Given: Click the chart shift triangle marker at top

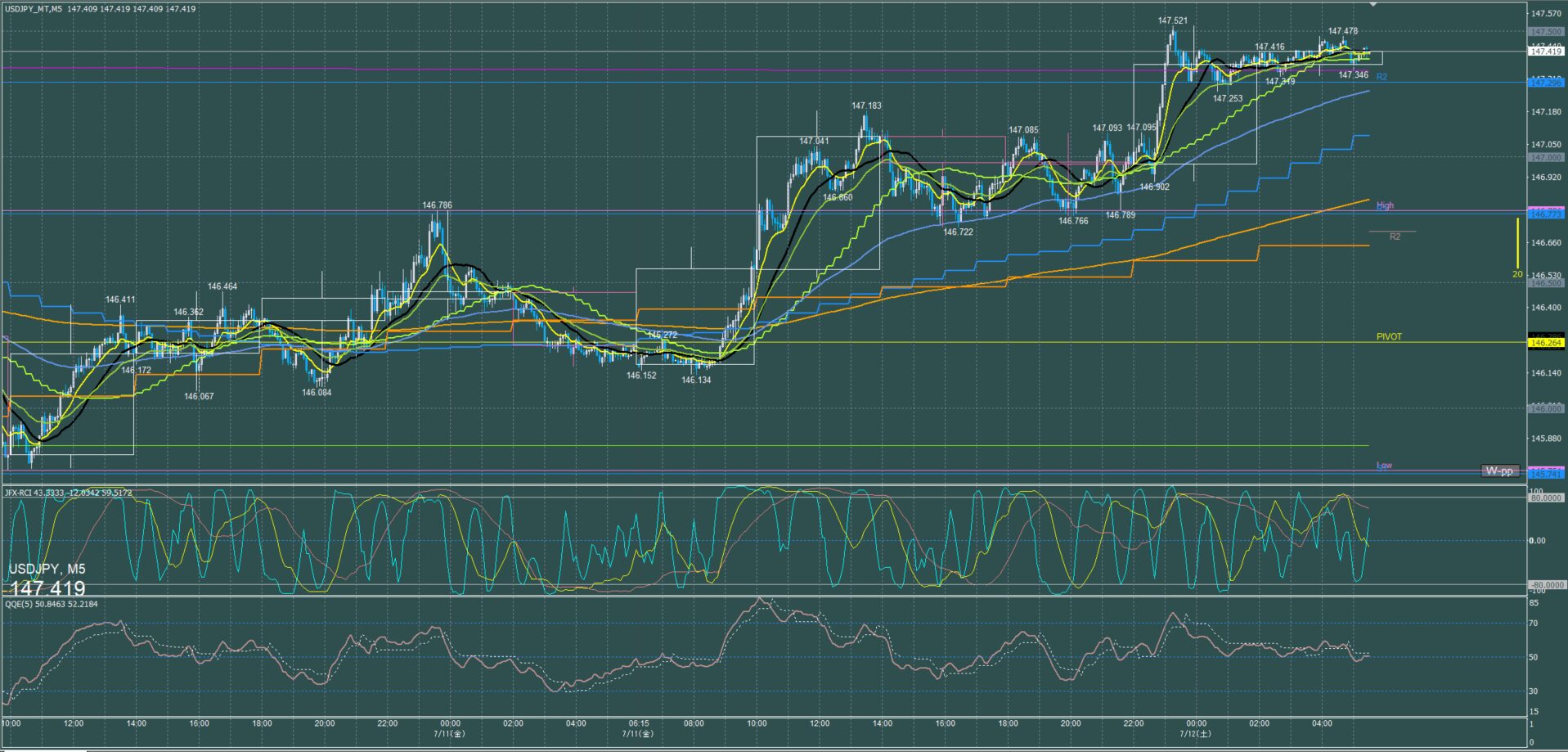Looking at the screenshot, I should [x=1373, y=5].
